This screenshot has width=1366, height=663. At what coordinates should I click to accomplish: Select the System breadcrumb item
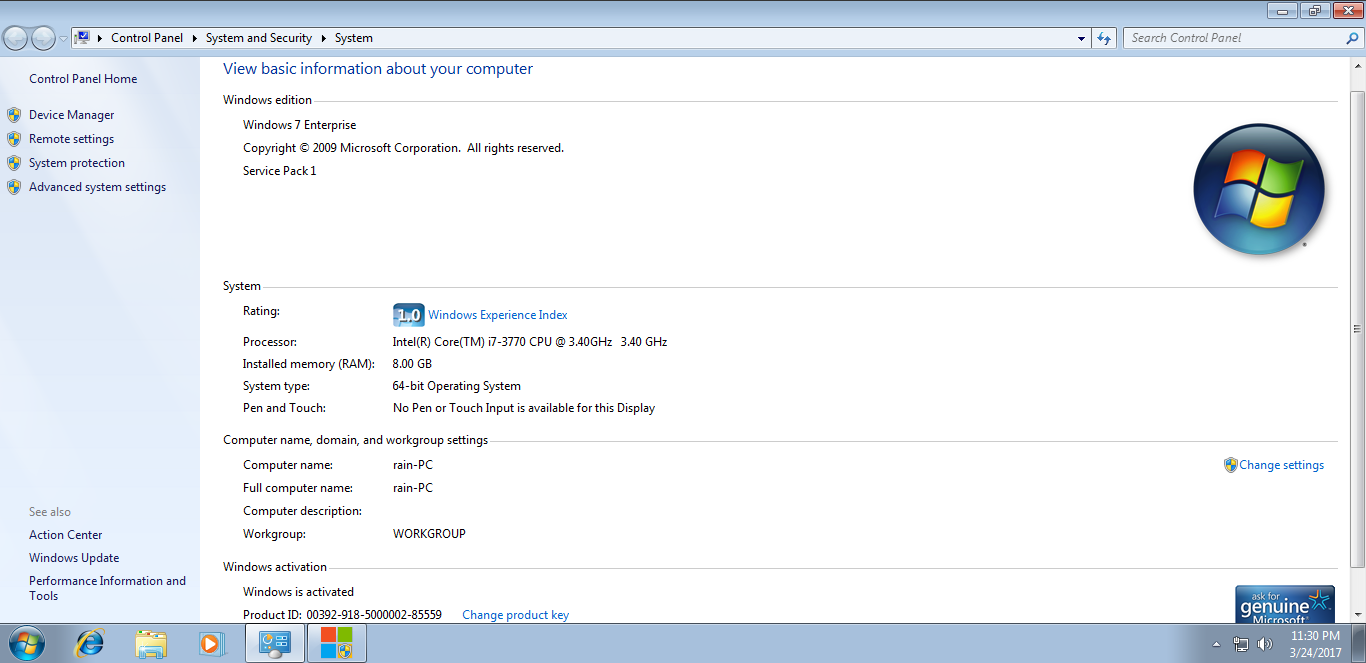[354, 38]
